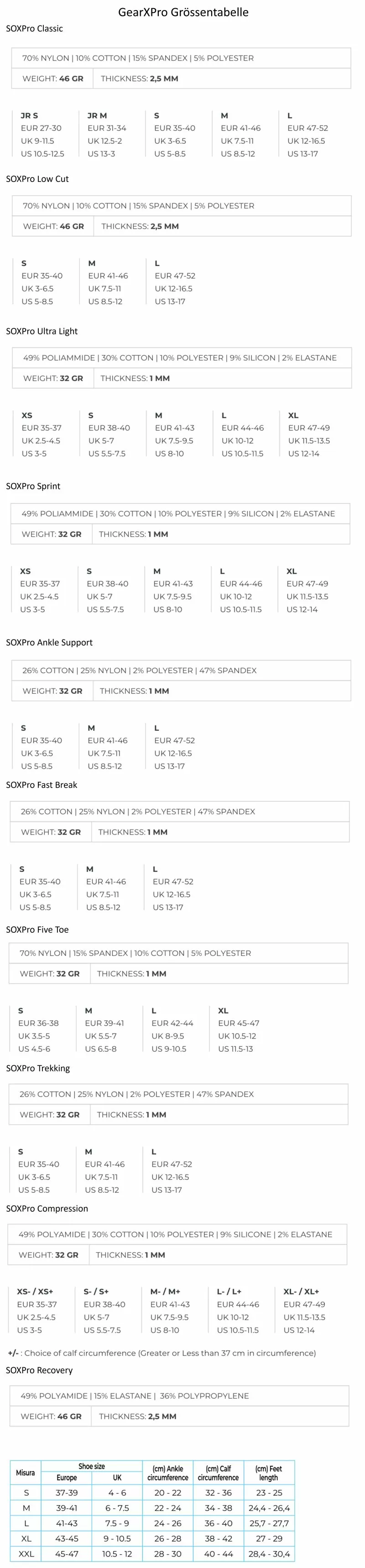The width and height of the screenshot is (365, 1568).
Task: Select the SOXPro Five Toe heading
Action: pyautogui.click(x=37, y=929)
